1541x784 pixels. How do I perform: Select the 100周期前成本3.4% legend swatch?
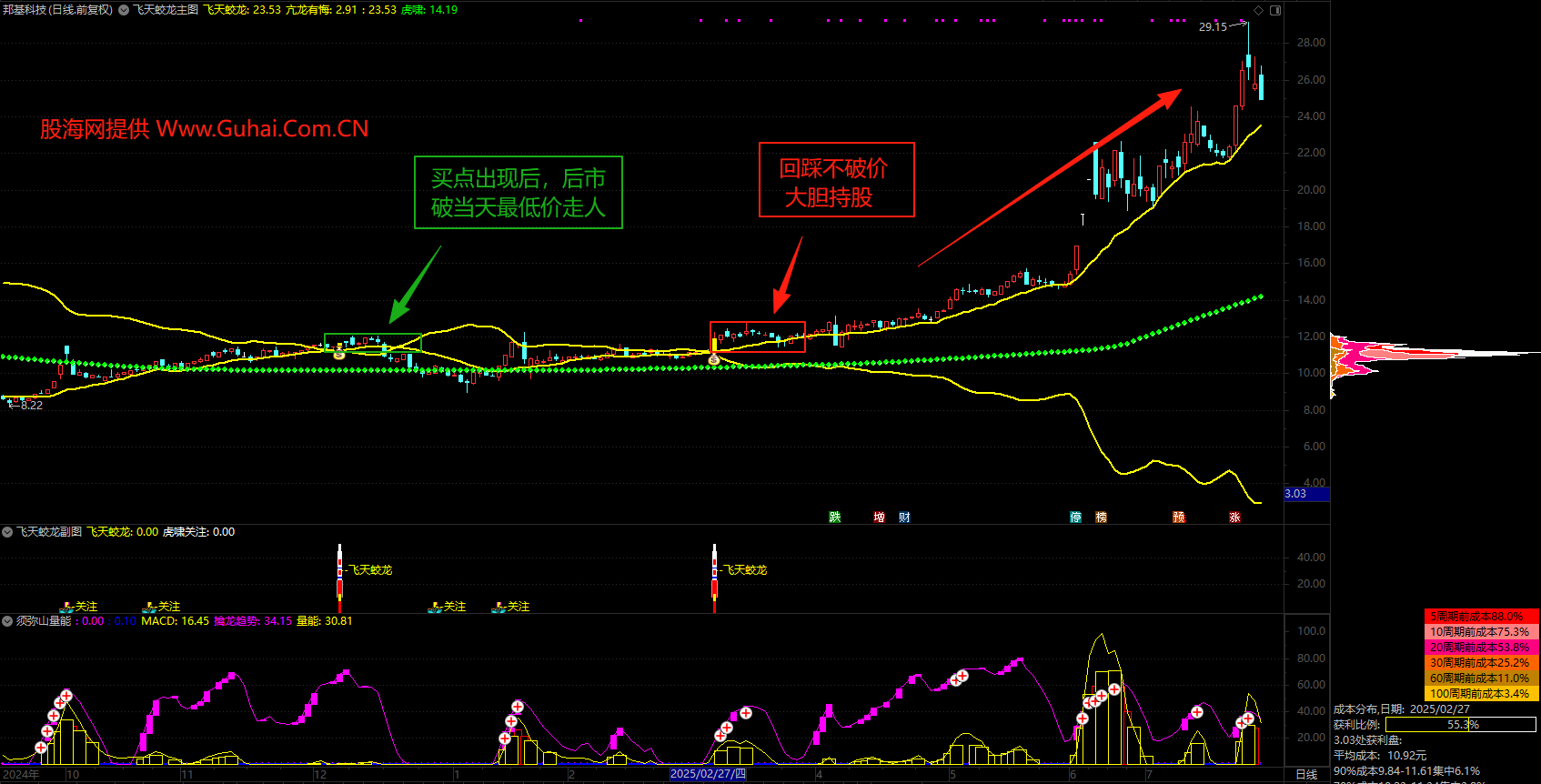(x=1482, y=694)
